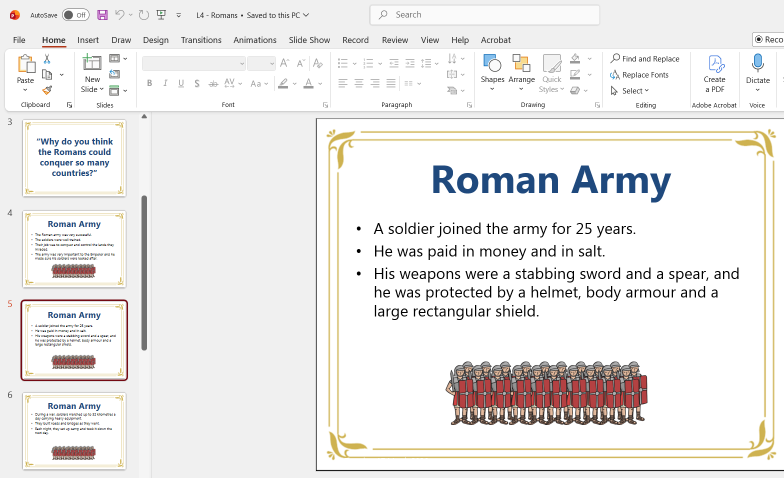Open the file name saved-location dropdown
This screenshot has height=478, width=784.
coord(306,15)
